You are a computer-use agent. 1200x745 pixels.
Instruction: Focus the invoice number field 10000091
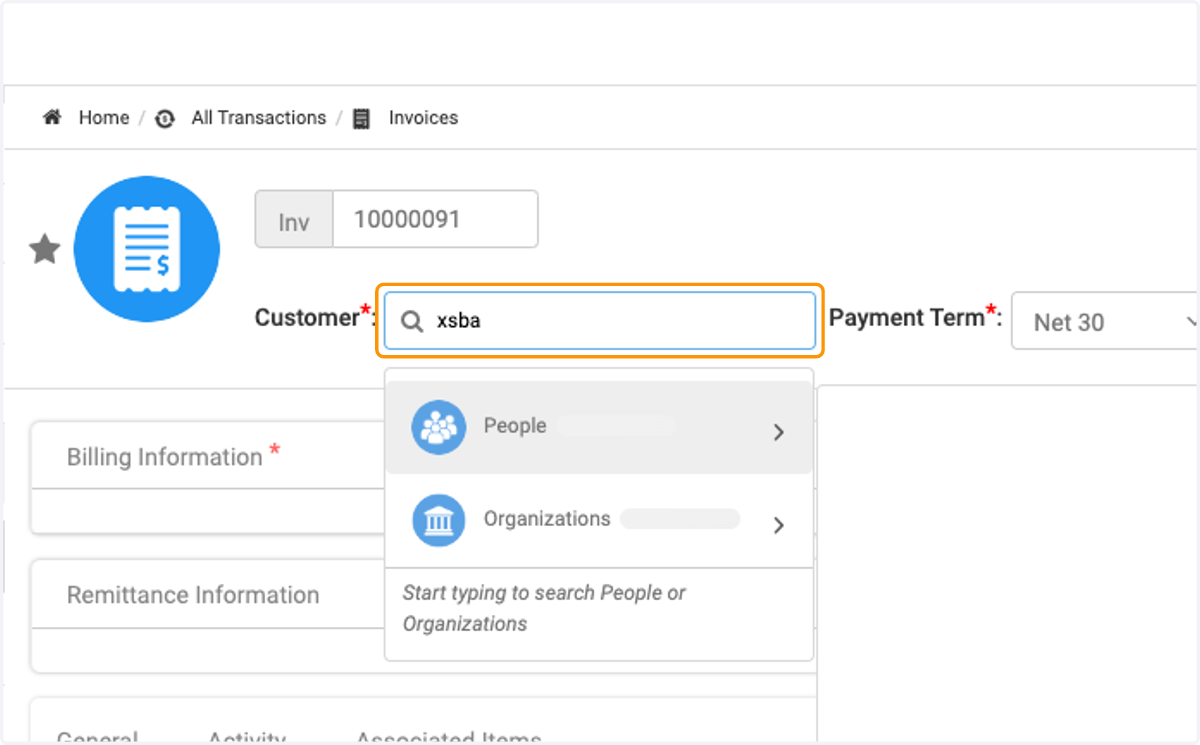tap(435, 219)
